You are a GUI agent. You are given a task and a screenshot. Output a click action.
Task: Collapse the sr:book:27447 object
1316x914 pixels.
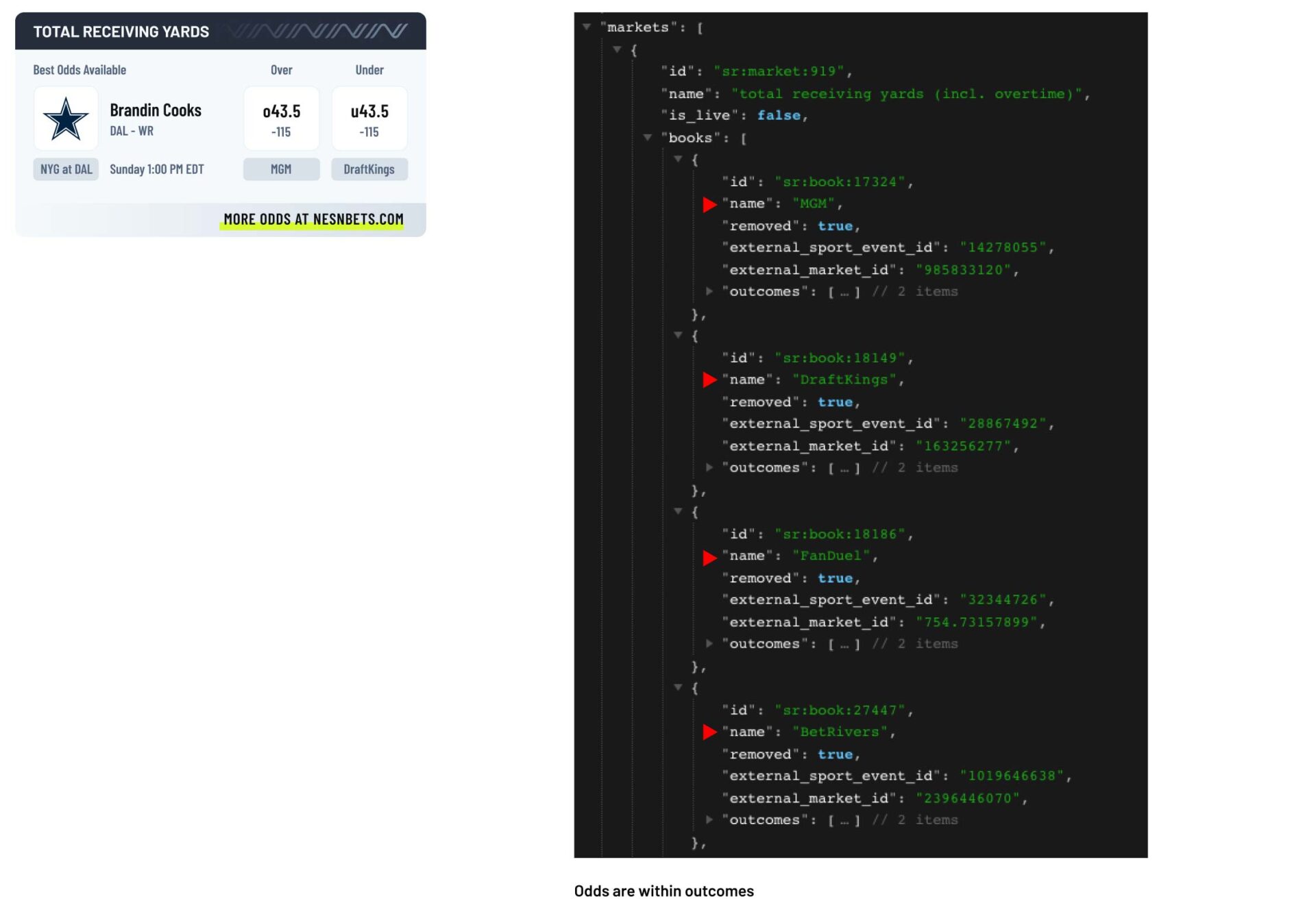click(678, 688)
